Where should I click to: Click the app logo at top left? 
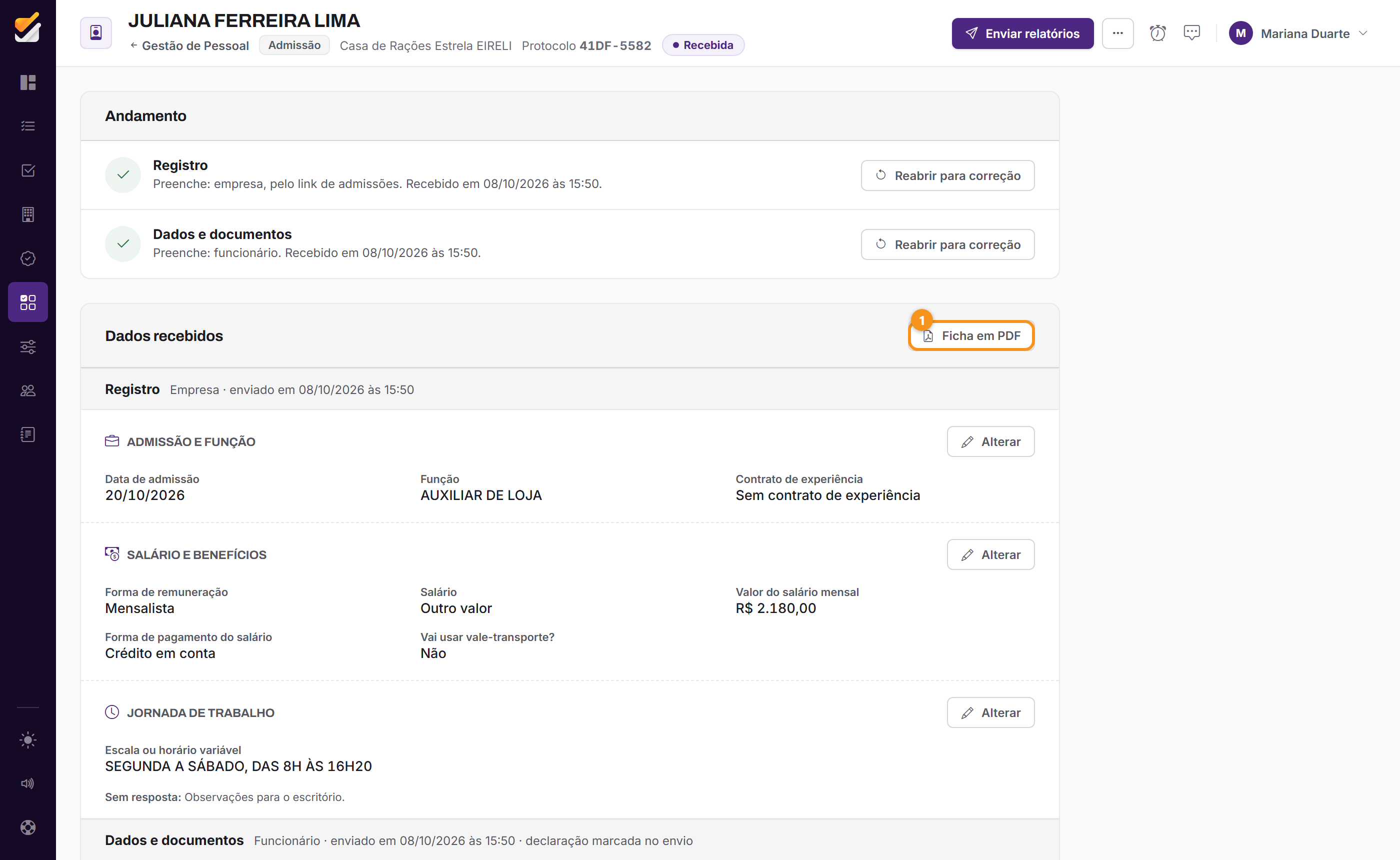click(28, 28)
